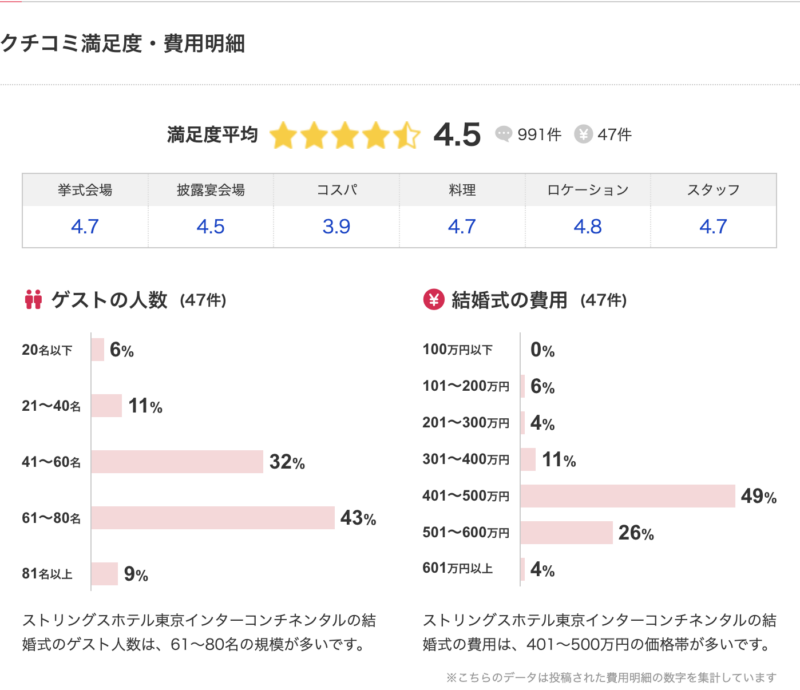The width and height of the screenshot is (800, 690).
Task: Click the 401〜500万円 cost bar
Action: [x=629, y=496]
